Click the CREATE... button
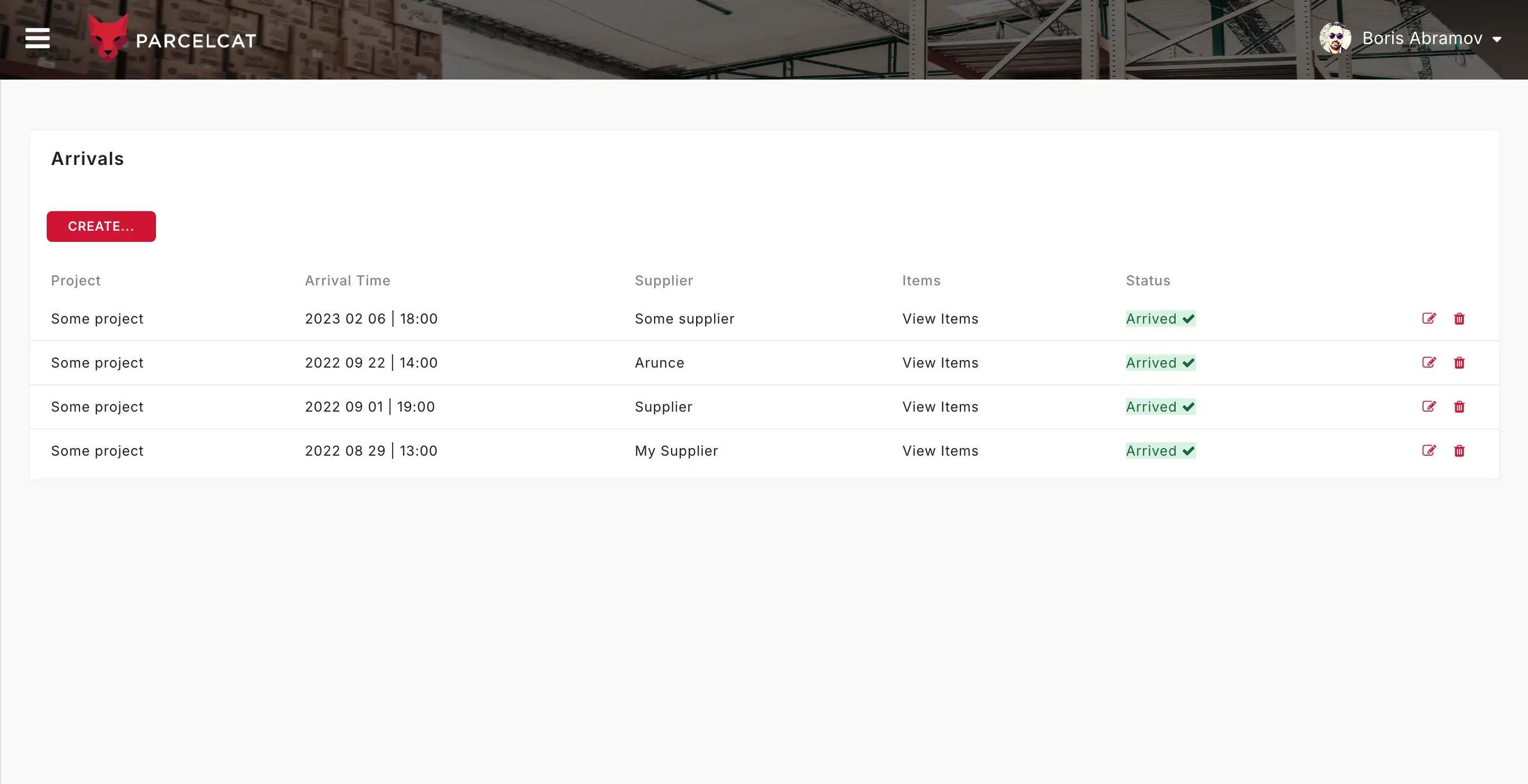 tap(101, 227)
